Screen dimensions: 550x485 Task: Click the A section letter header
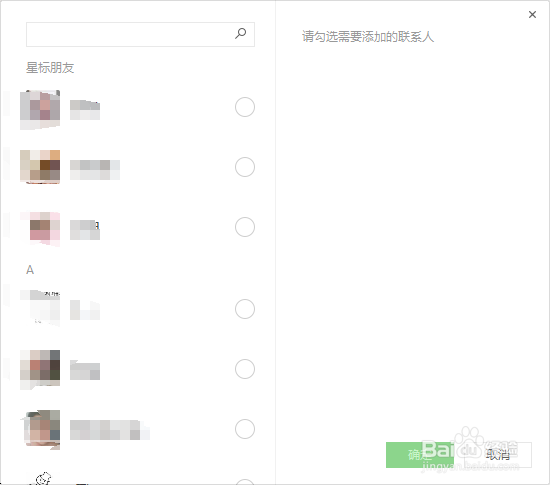30,270
